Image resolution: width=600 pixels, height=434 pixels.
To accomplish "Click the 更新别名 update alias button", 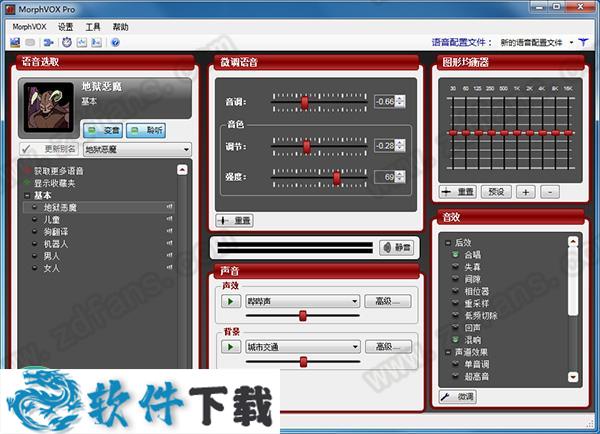I will (49, 149).
